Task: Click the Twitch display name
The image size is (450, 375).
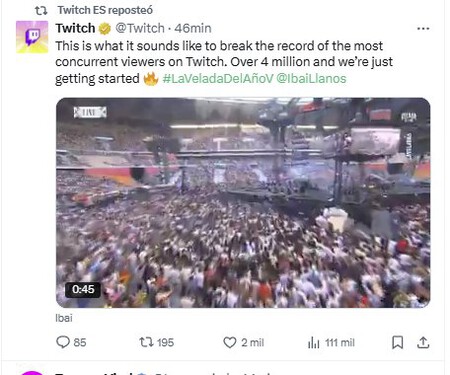Action: pyautogui.click(x=75, y=28)
